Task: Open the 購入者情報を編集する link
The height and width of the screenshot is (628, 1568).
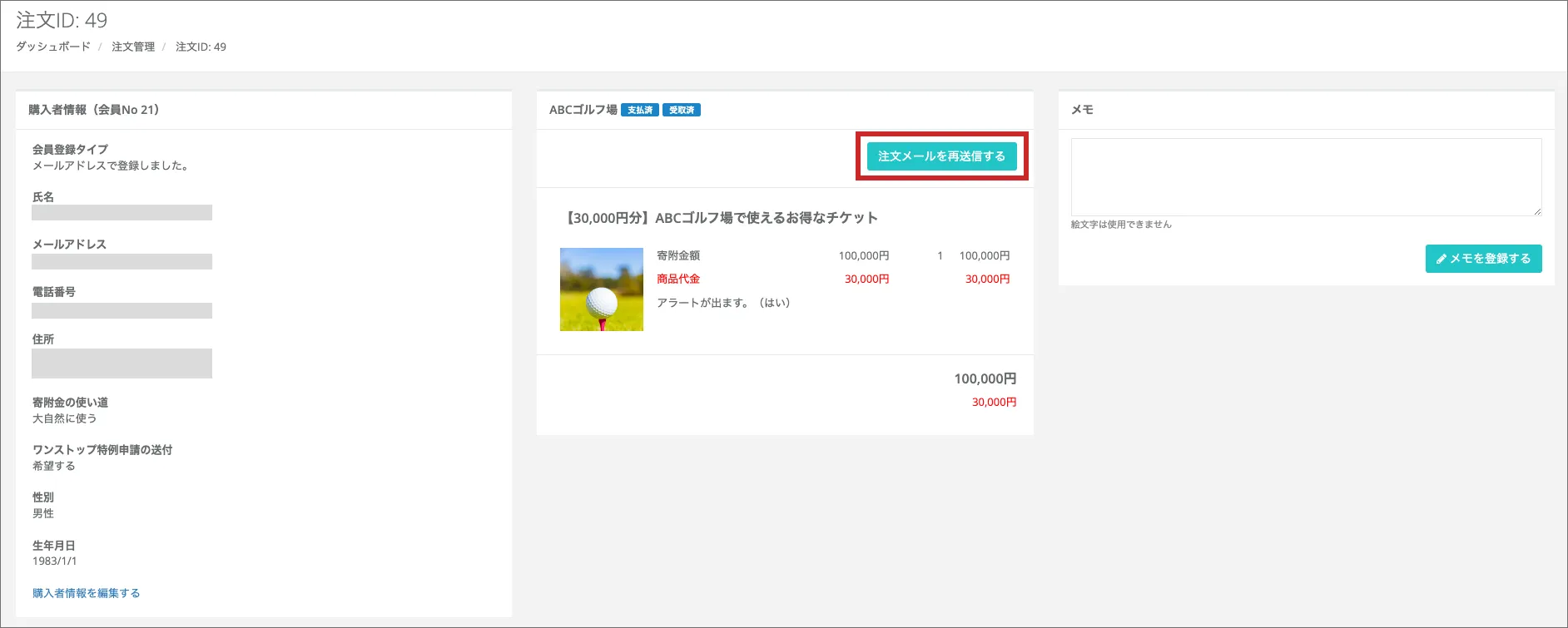Action: [x=86, y=593]
